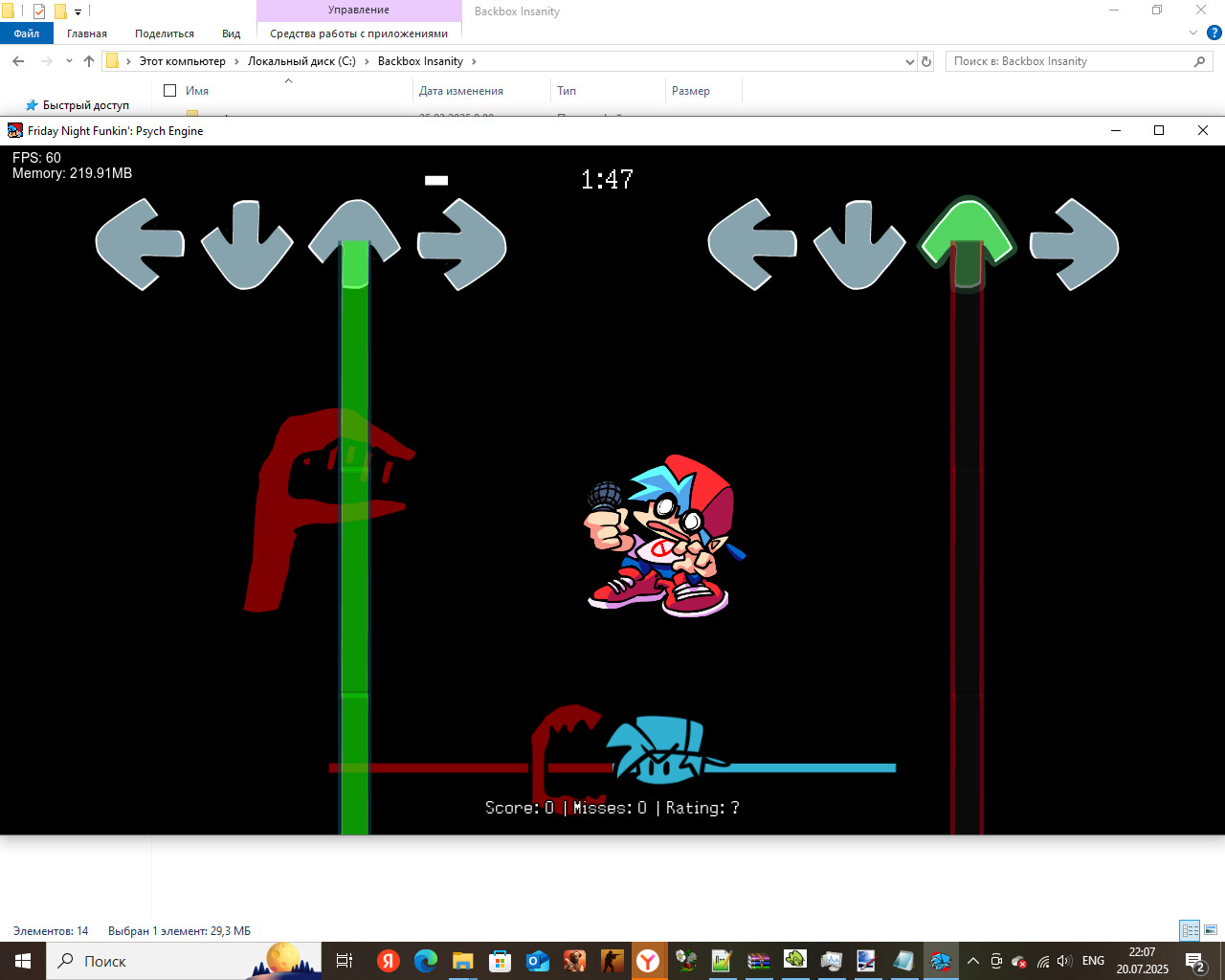1225x980 pixels.
Task: Refresh the Backbox Insanity folder view
Action: 925,61
